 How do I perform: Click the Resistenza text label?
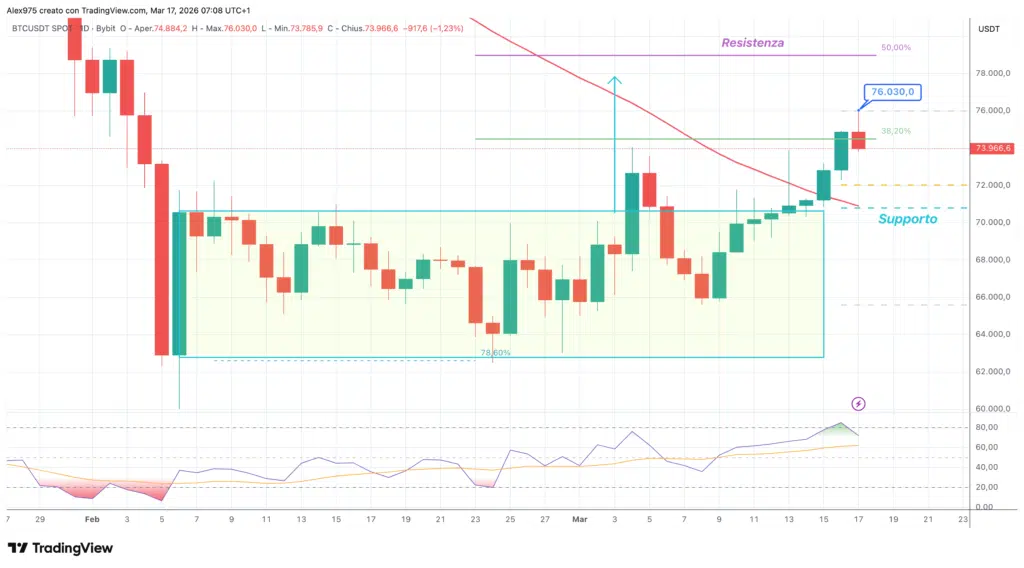click(x=752, y=43)
